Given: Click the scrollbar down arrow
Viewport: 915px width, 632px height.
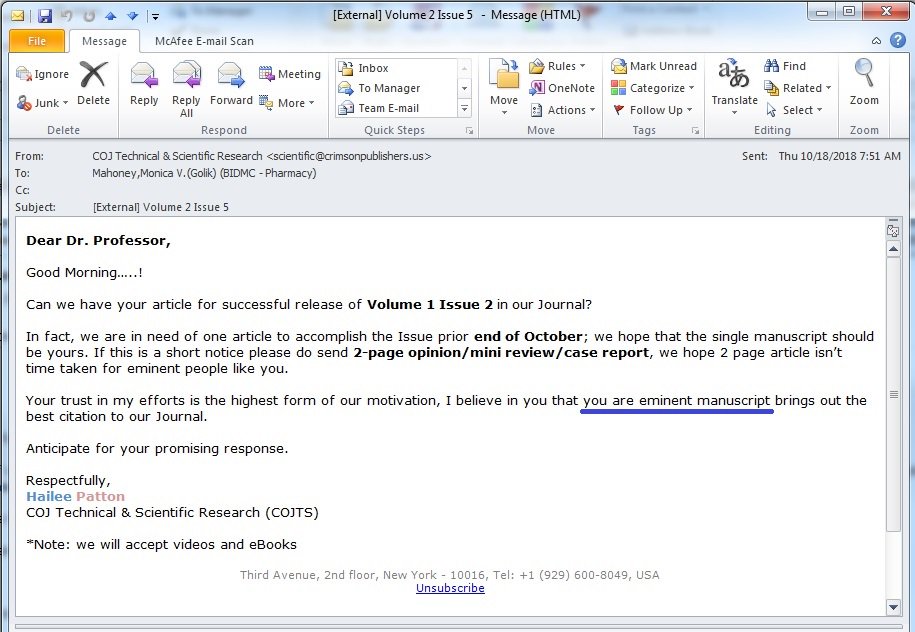Looking at the screenshot, I should pyautogui.click(x=893, y=607).
